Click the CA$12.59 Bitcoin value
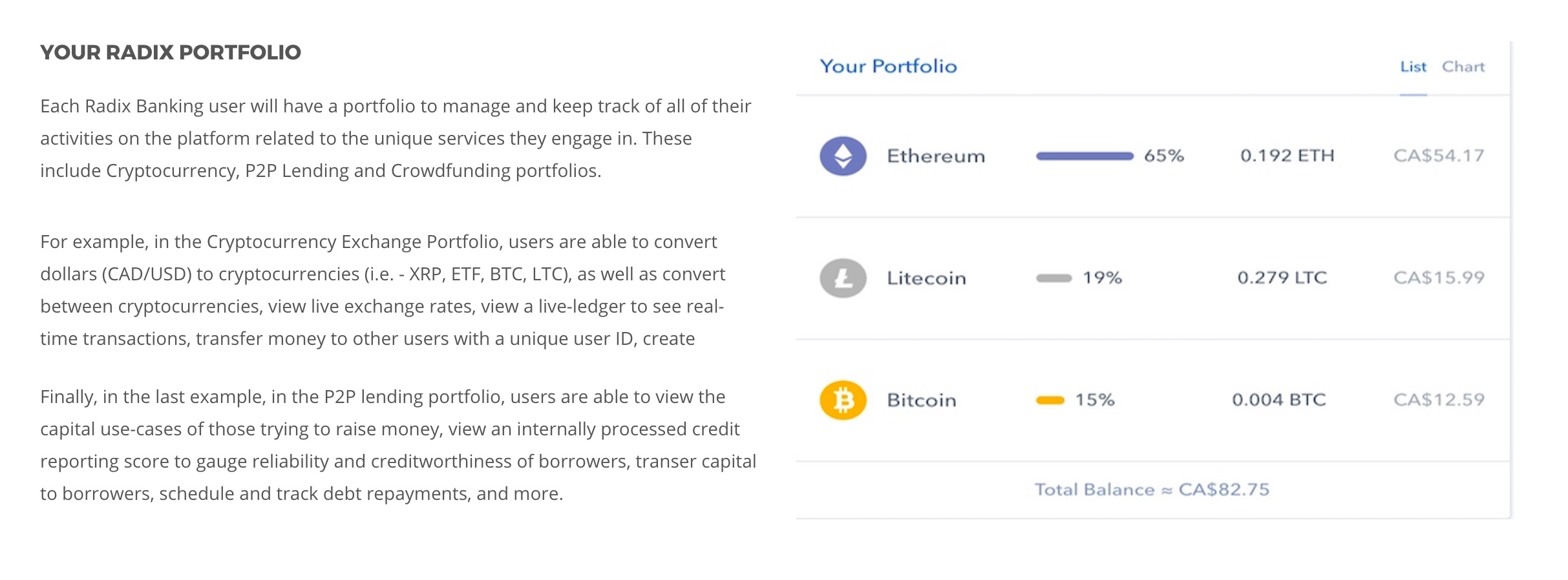This screenshot has width=1568, height=580. click(1439, 400)
